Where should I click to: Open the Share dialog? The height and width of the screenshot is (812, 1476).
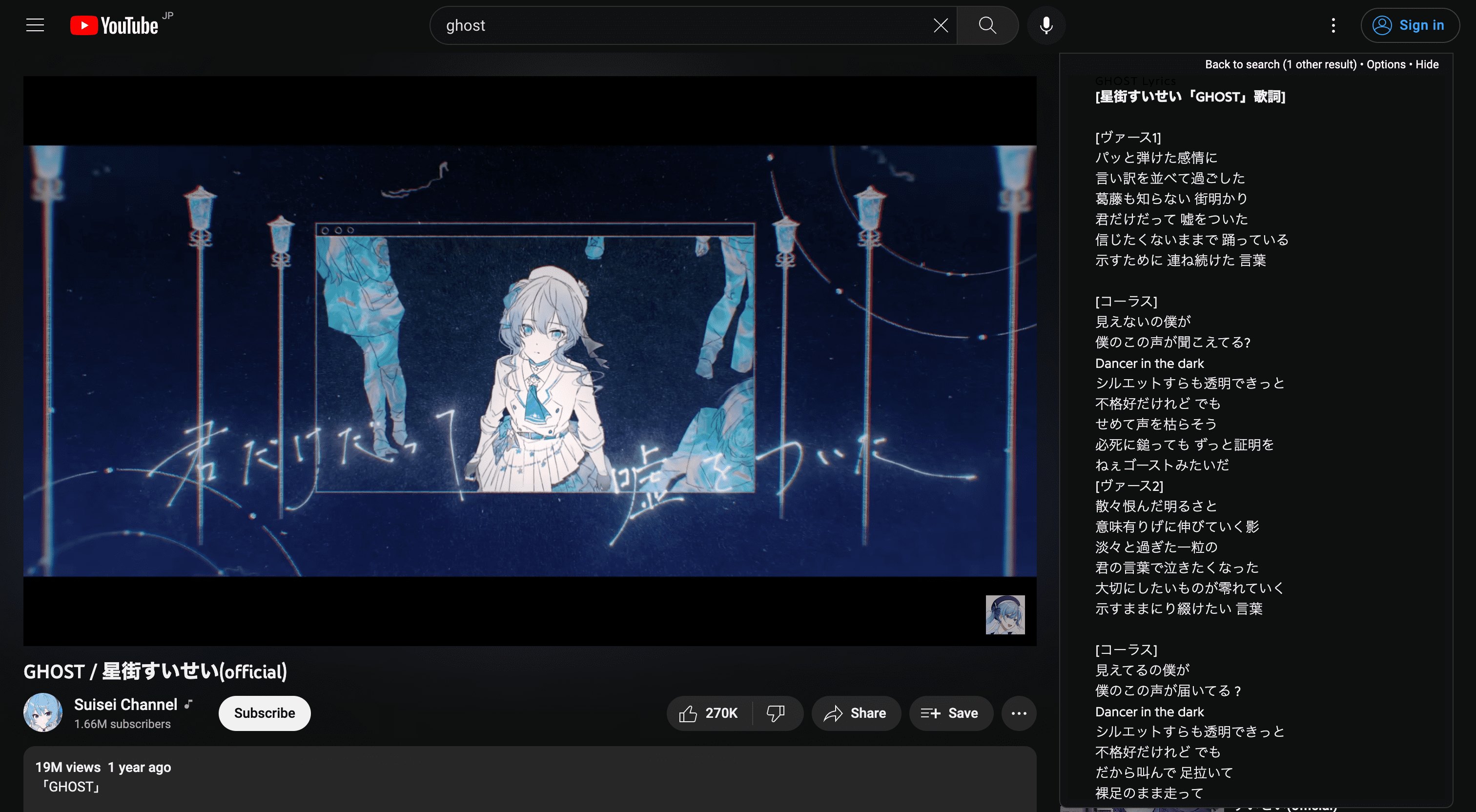point(856,713)
